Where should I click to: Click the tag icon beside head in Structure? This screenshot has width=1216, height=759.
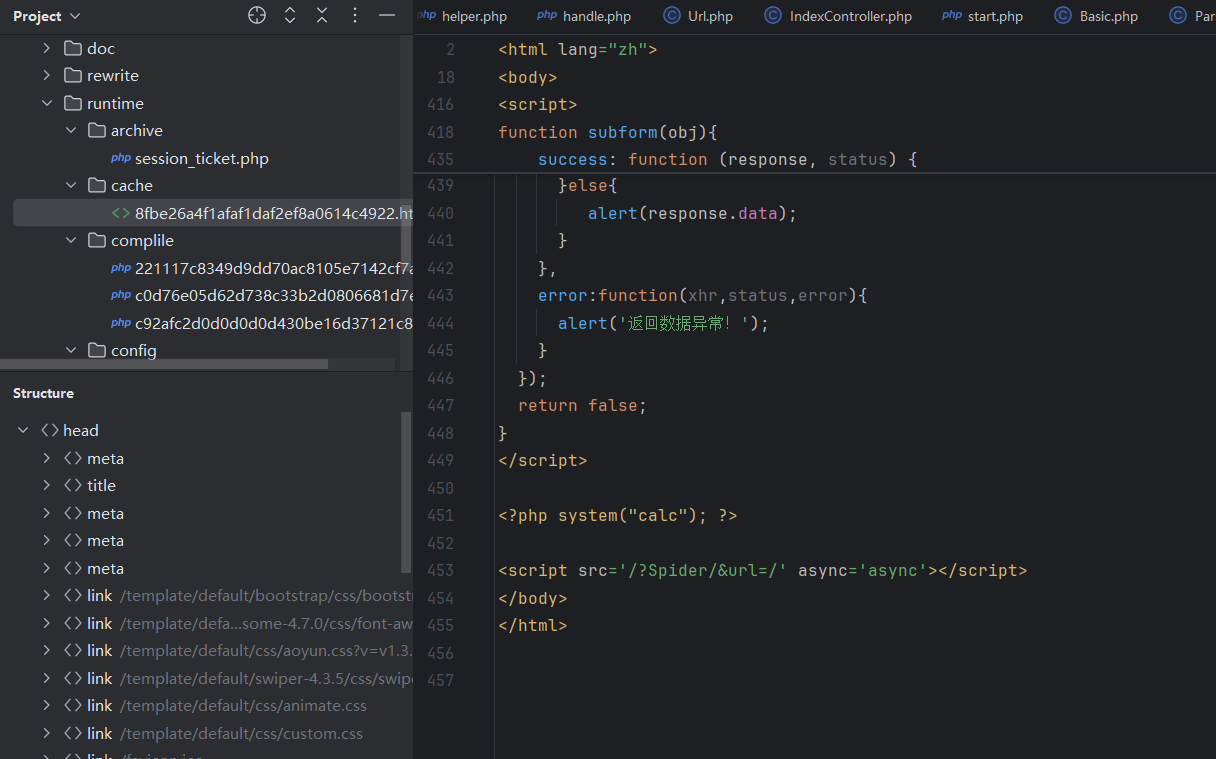pyautogui.click(x=49, y=430)
